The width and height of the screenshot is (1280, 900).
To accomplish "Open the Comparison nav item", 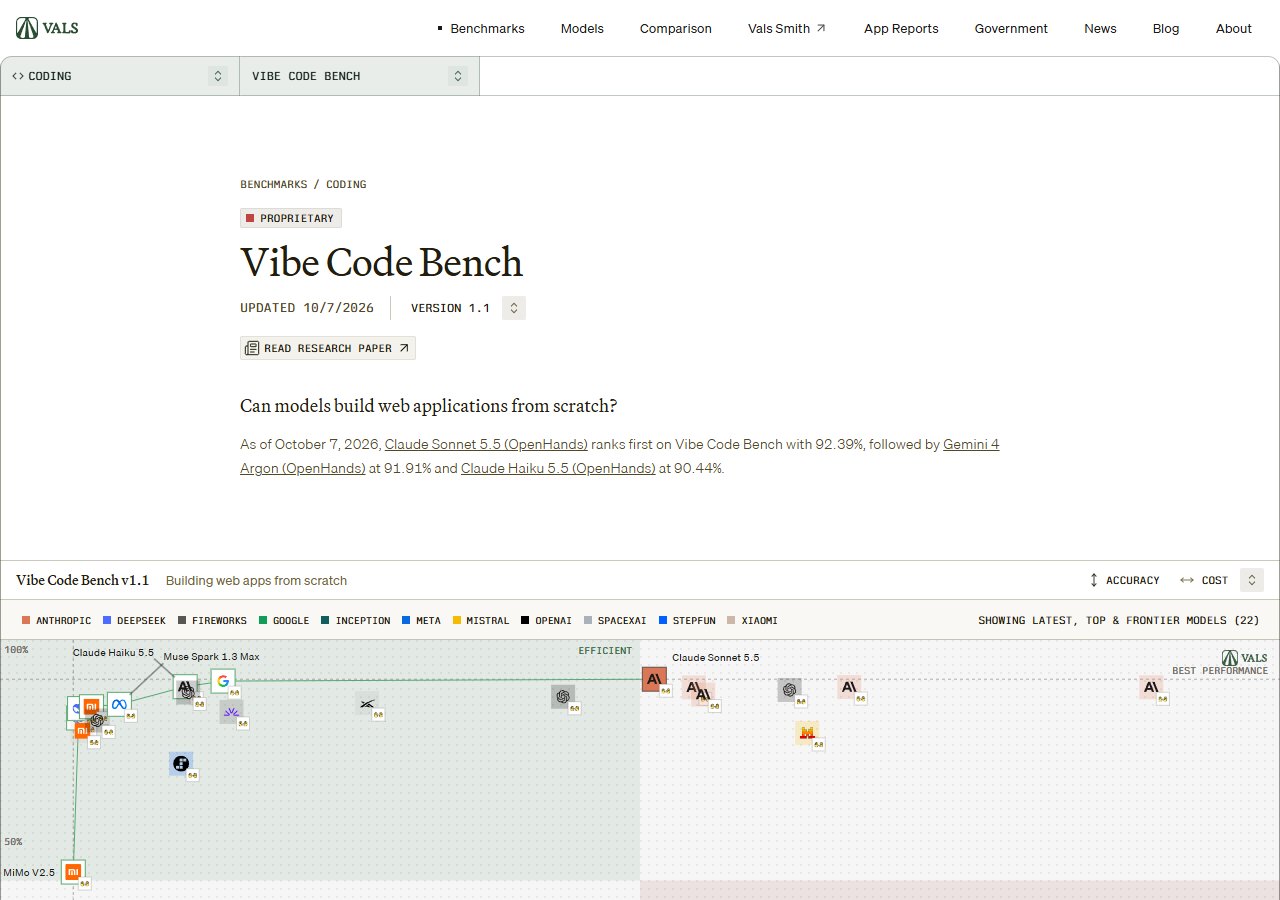I will tap(676, 28).
